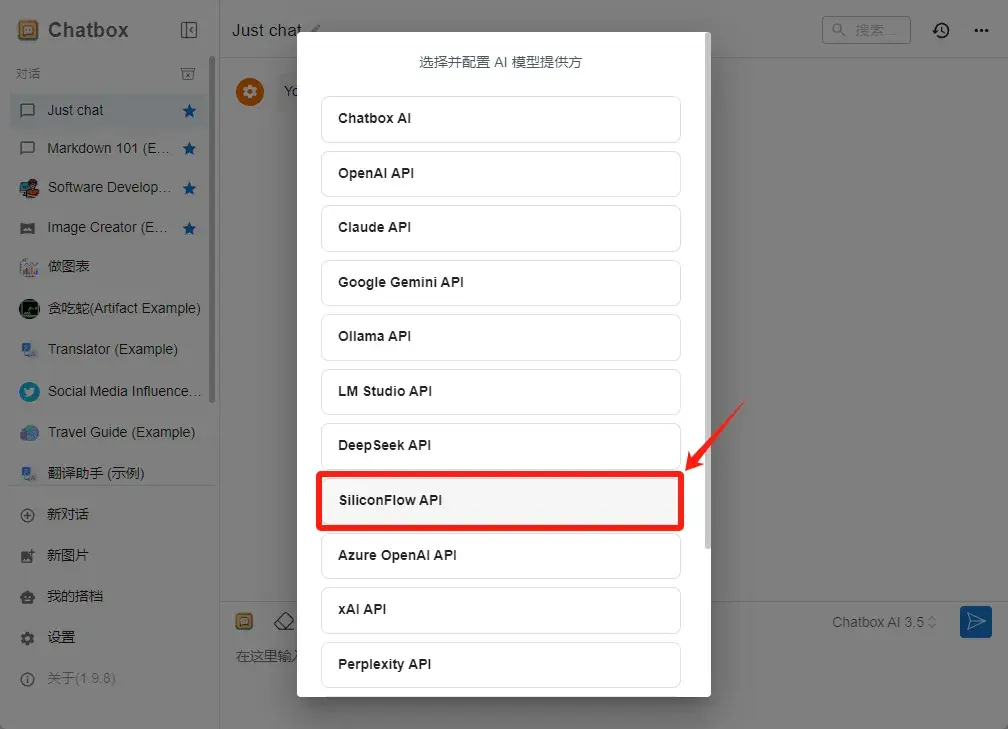The image size is (1008, 729).
Task: Select SiliconFlow API provider
Action: coord(500,501)
